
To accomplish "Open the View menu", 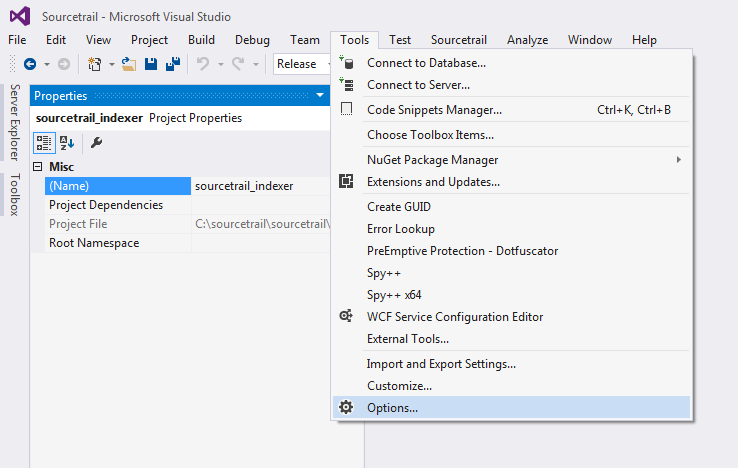I will coord(98,40).
